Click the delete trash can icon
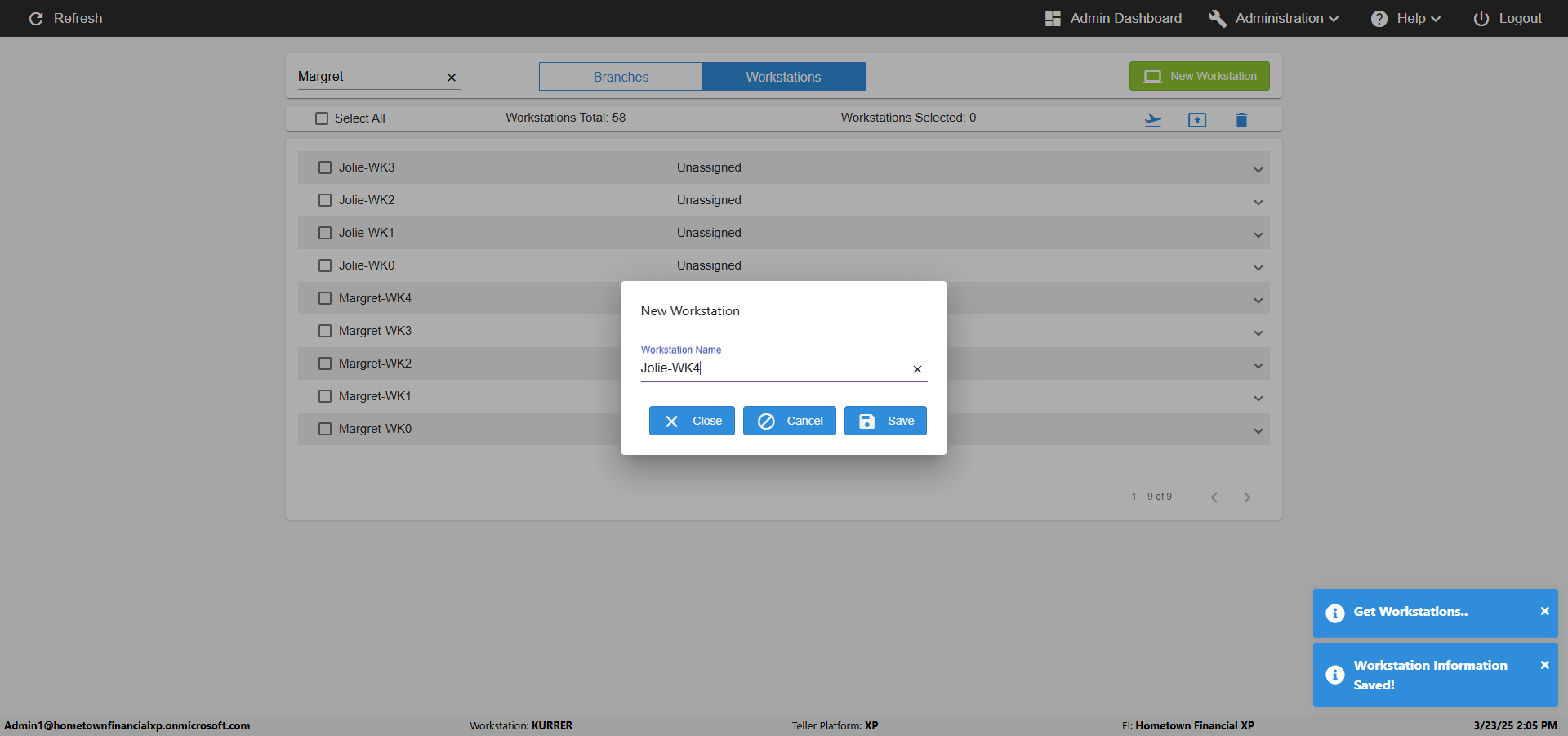 tap(1241, 120)
